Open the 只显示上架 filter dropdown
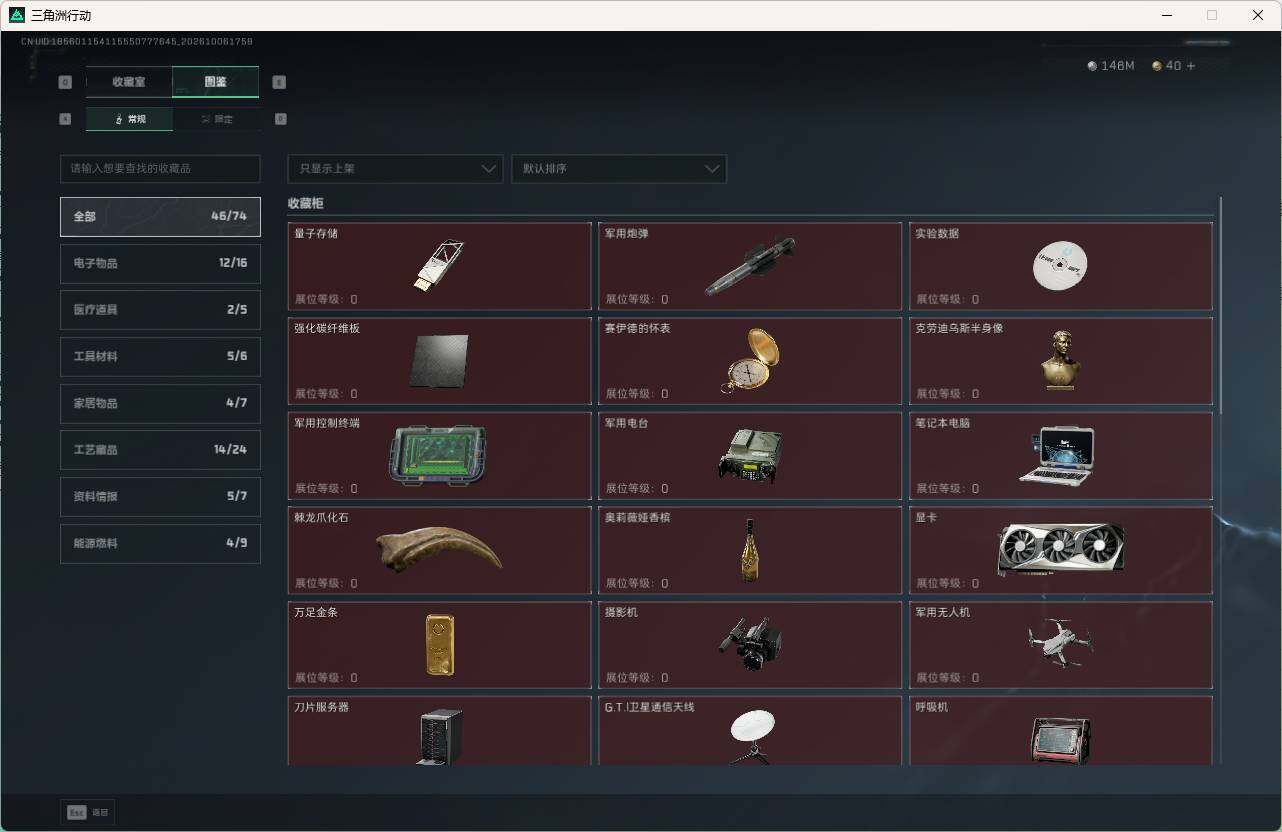The height and width of the screenshot is (832, 1282). [395, 169]
